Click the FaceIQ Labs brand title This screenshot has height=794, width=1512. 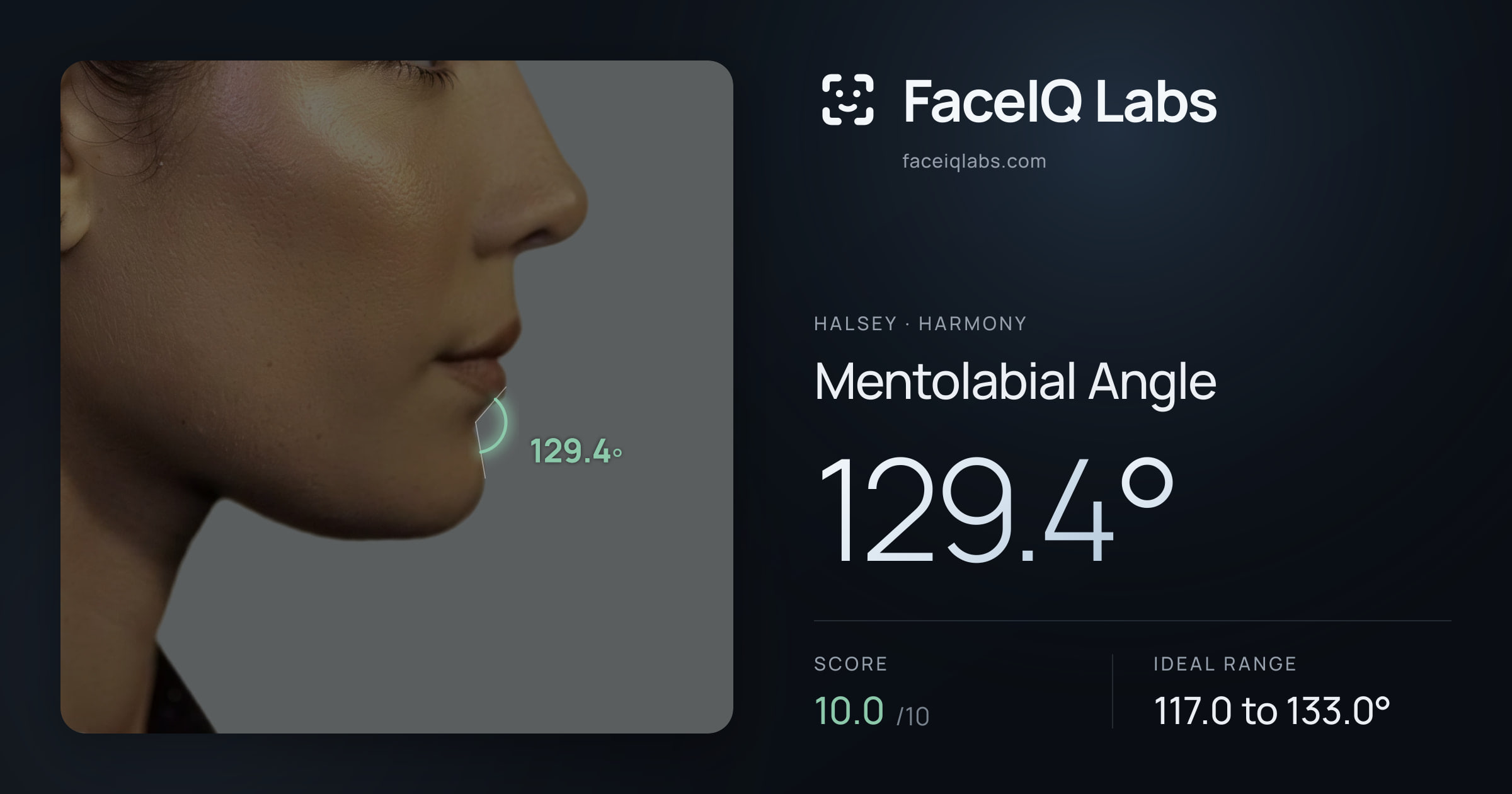pyautogui.click(x=1060, y=101)
